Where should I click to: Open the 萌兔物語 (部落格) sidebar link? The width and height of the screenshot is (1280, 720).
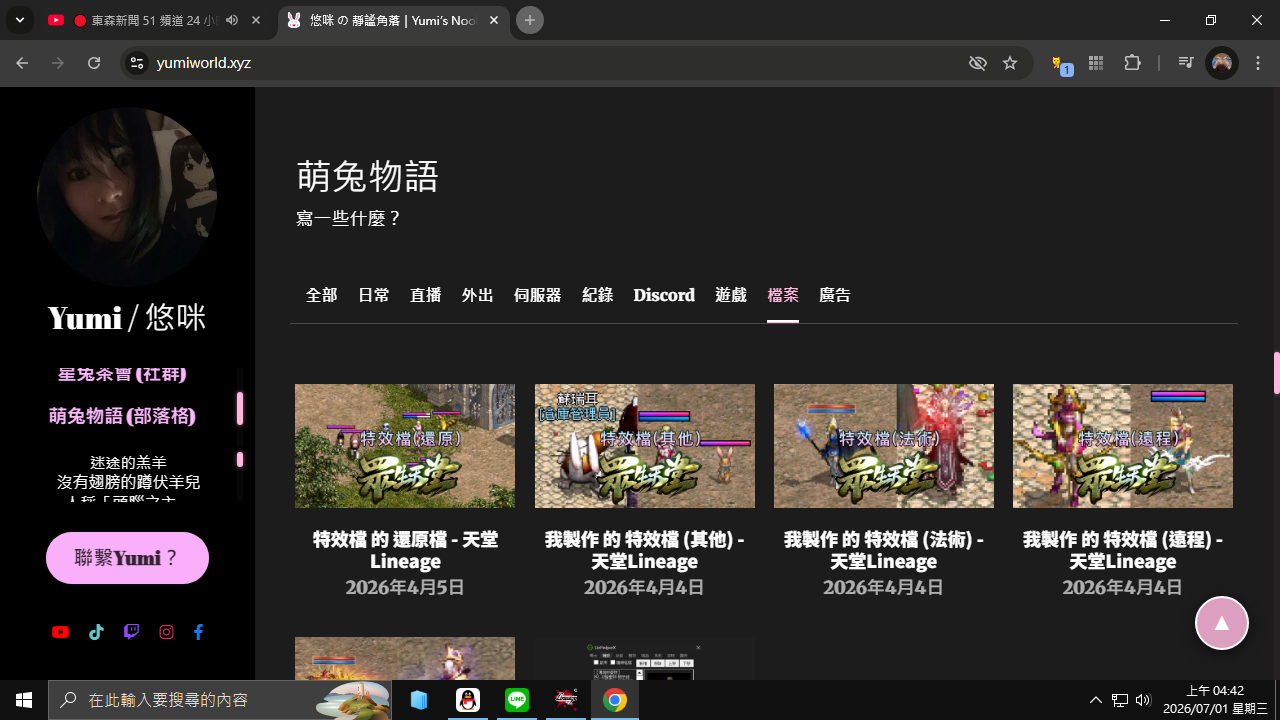pos(122,416)
